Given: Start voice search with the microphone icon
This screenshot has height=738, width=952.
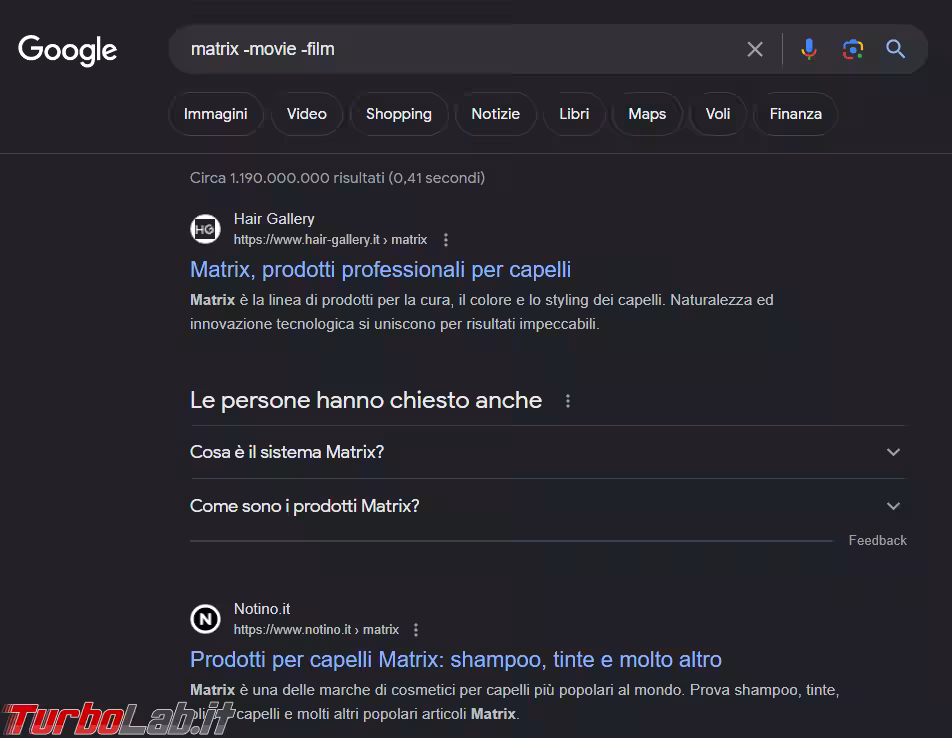Looking at the screenshot, I should click(x=809, y=49).
